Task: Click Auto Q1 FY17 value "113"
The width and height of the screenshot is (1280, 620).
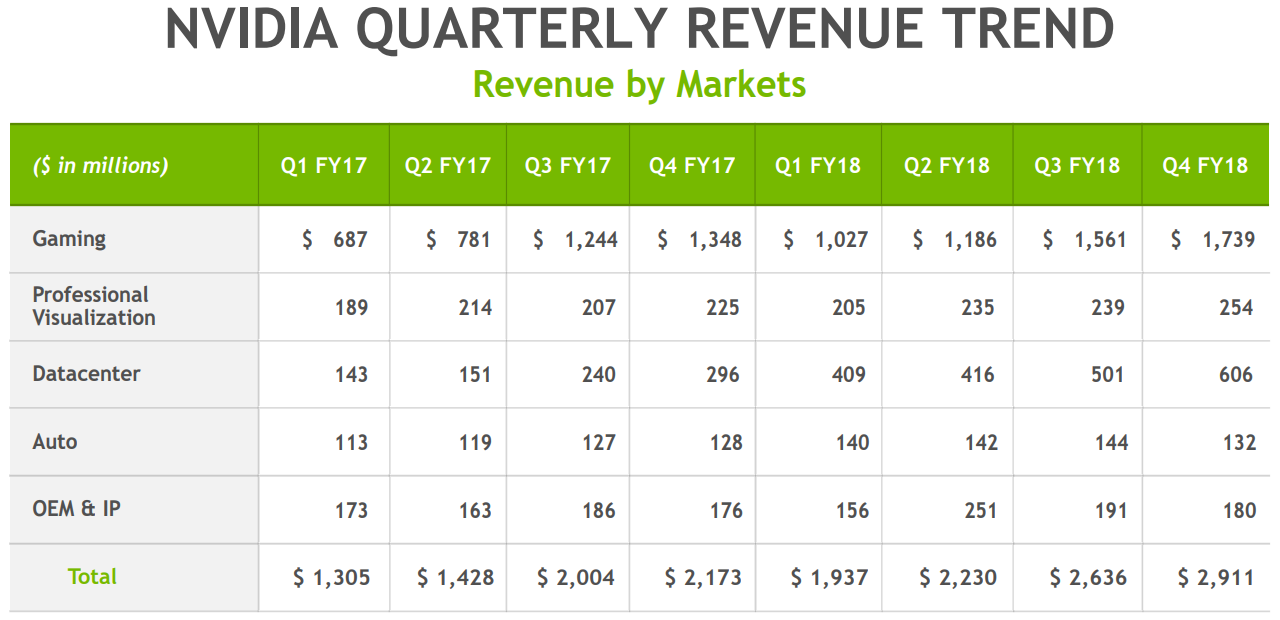Action: (x=351, y=443)
